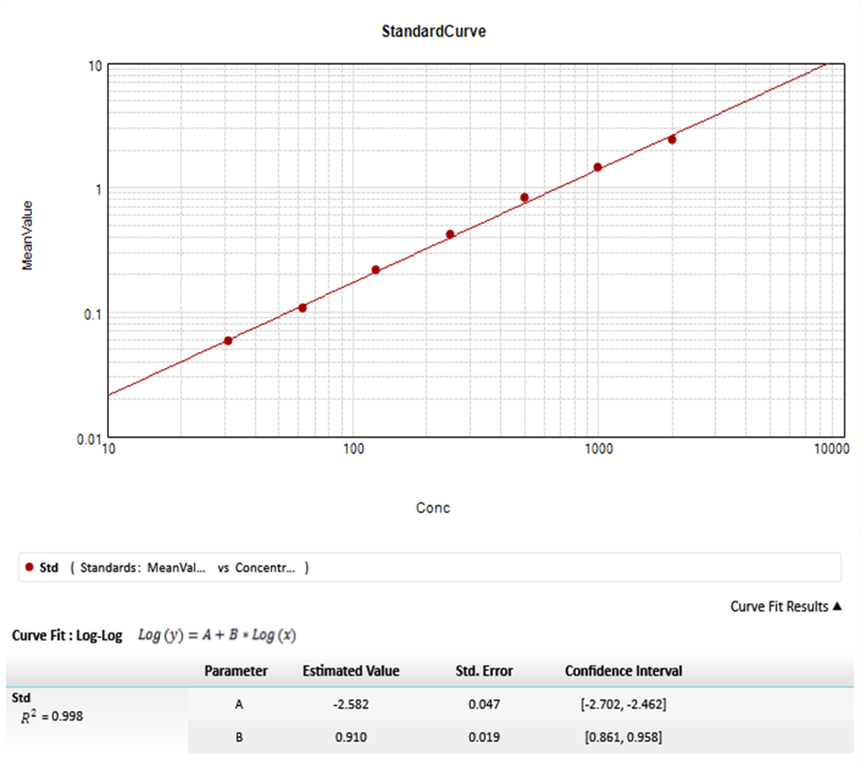
Task: Click the x-axis tick label 100
Action: (353, 449)
